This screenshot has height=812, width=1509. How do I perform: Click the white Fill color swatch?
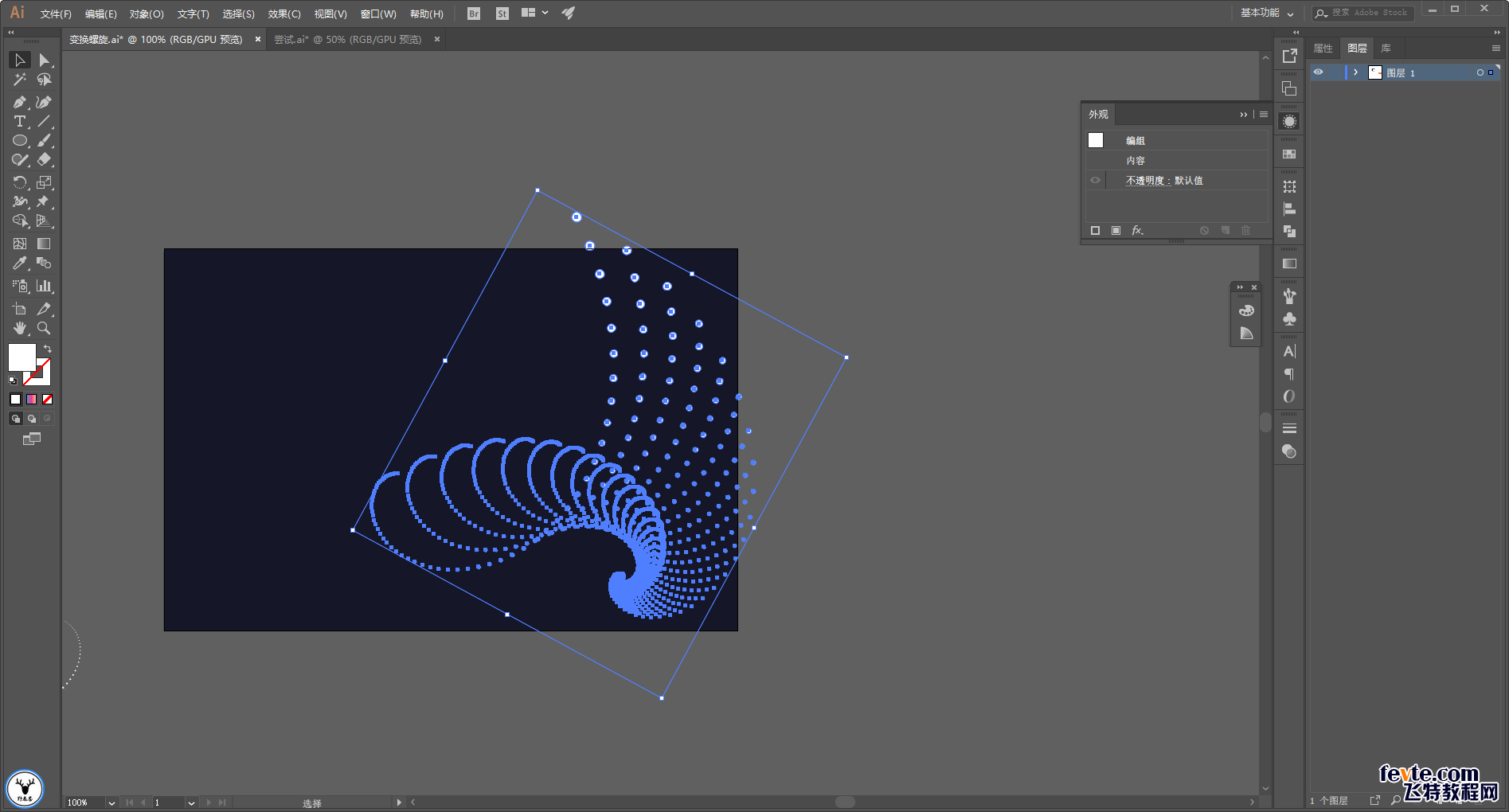[22, 357]
